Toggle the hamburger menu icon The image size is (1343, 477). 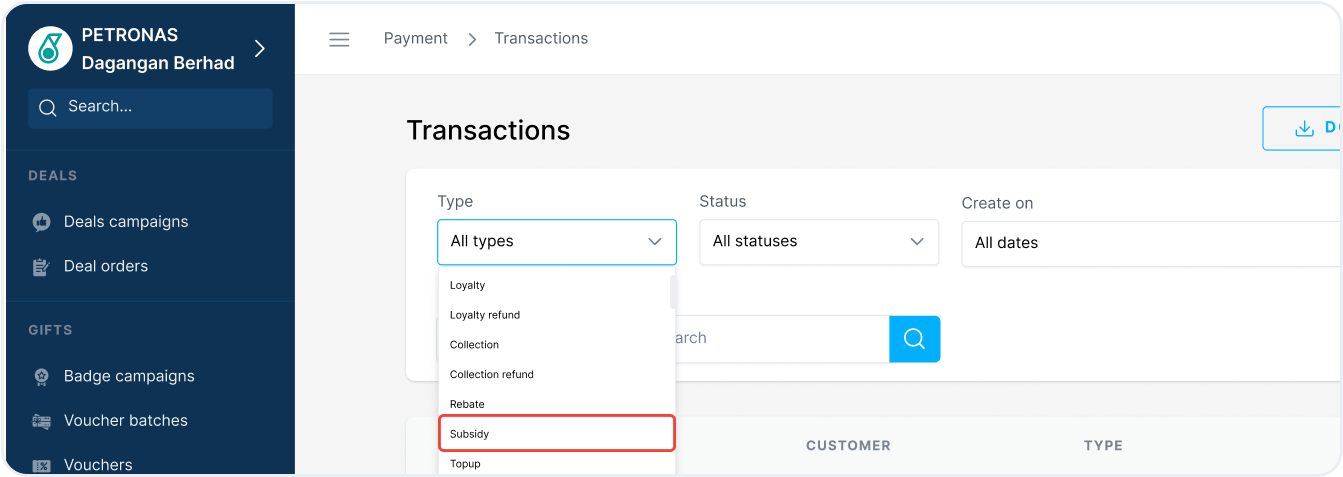(339, 39)
